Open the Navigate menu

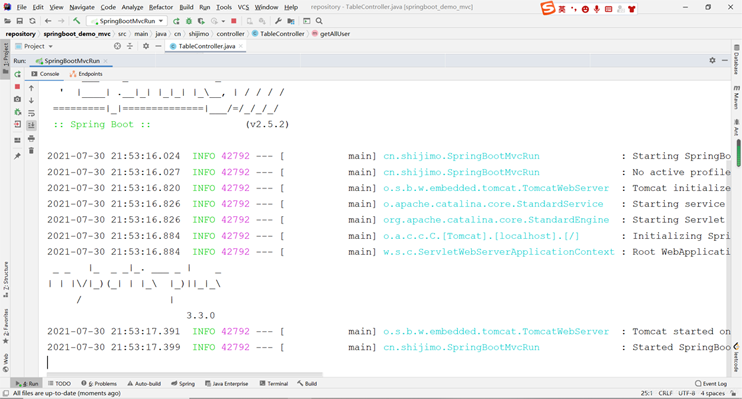tap(82, 7)
